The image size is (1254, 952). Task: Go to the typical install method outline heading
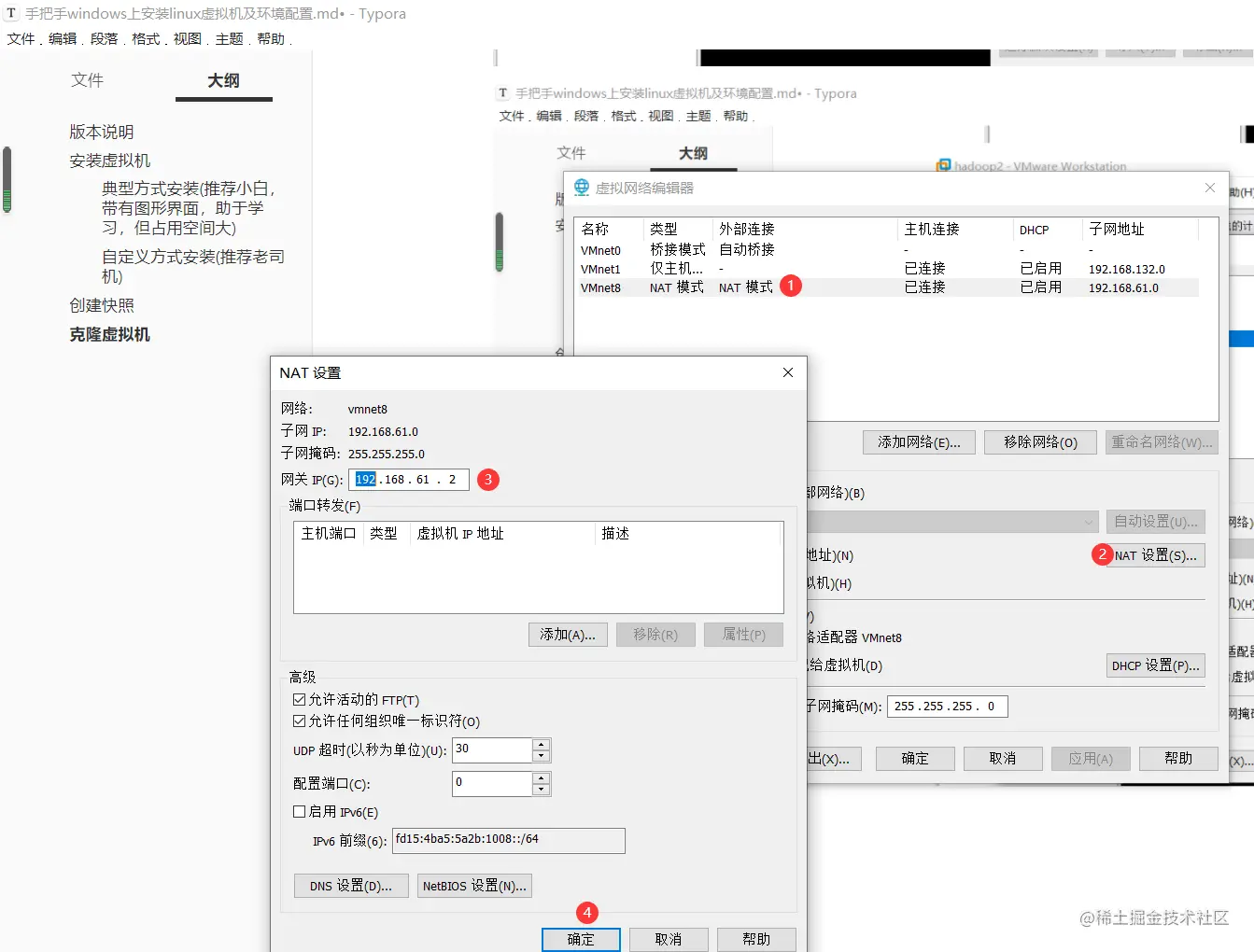189,208
